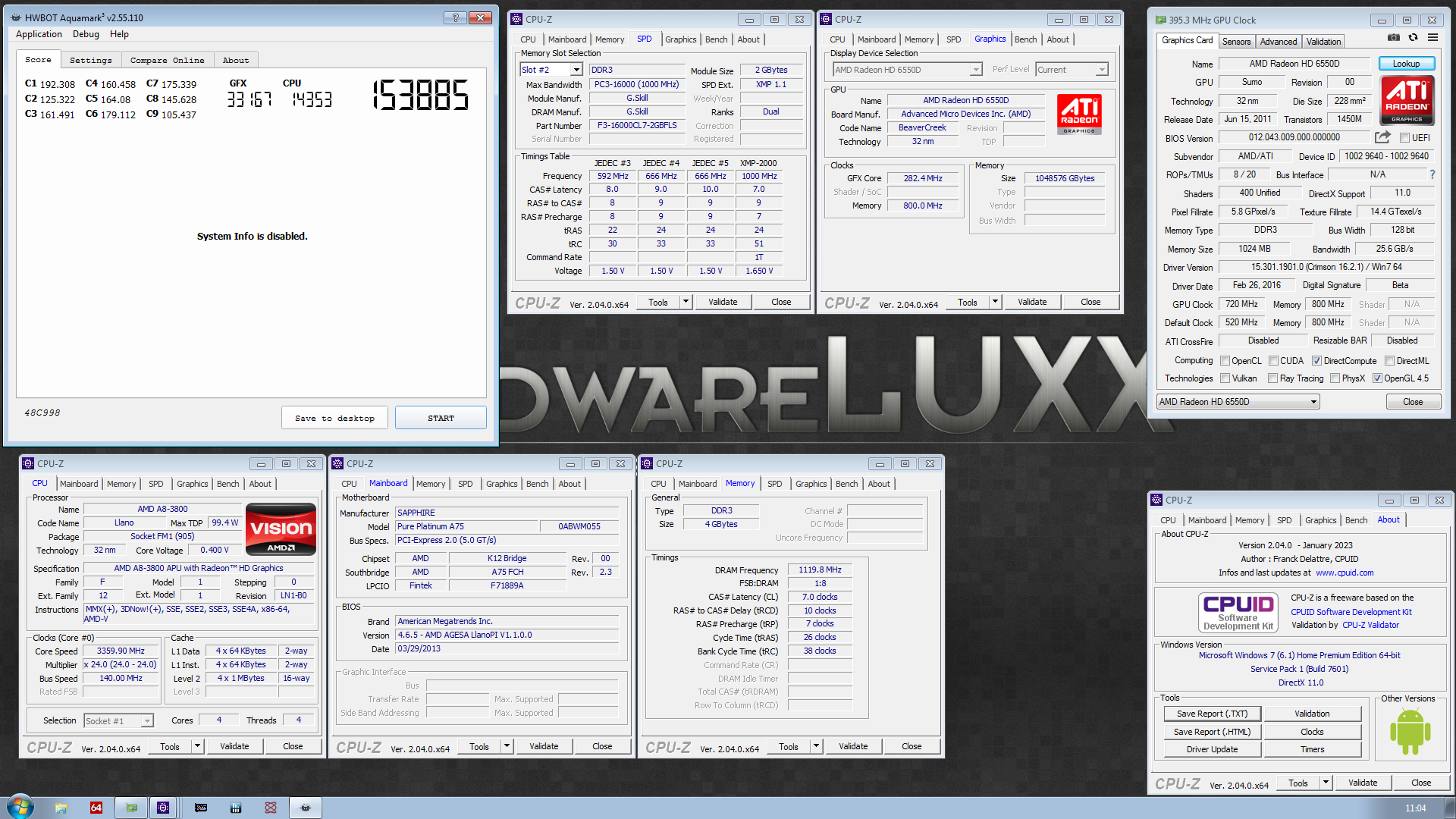The height and width of the screenshot is (819, 1456).
Task: Open the Slot #2 memory slot dropdown
Action: 551,70
